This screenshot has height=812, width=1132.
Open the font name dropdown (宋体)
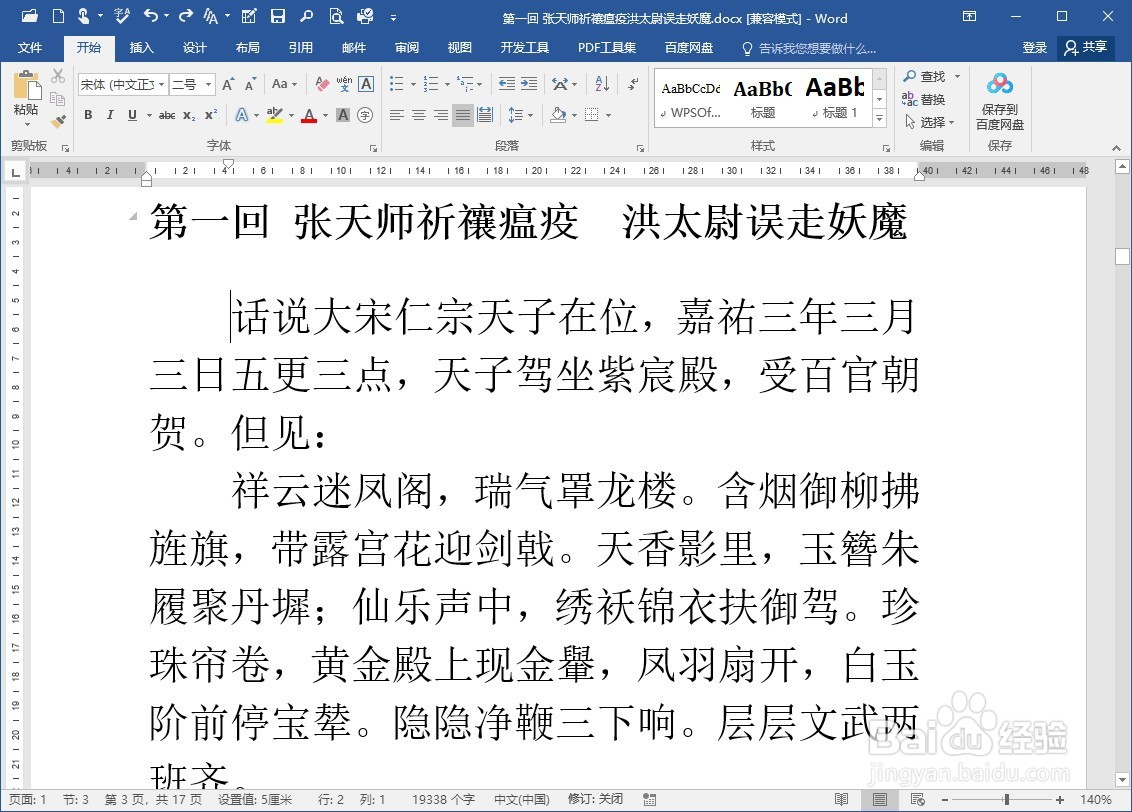[162, 84]
